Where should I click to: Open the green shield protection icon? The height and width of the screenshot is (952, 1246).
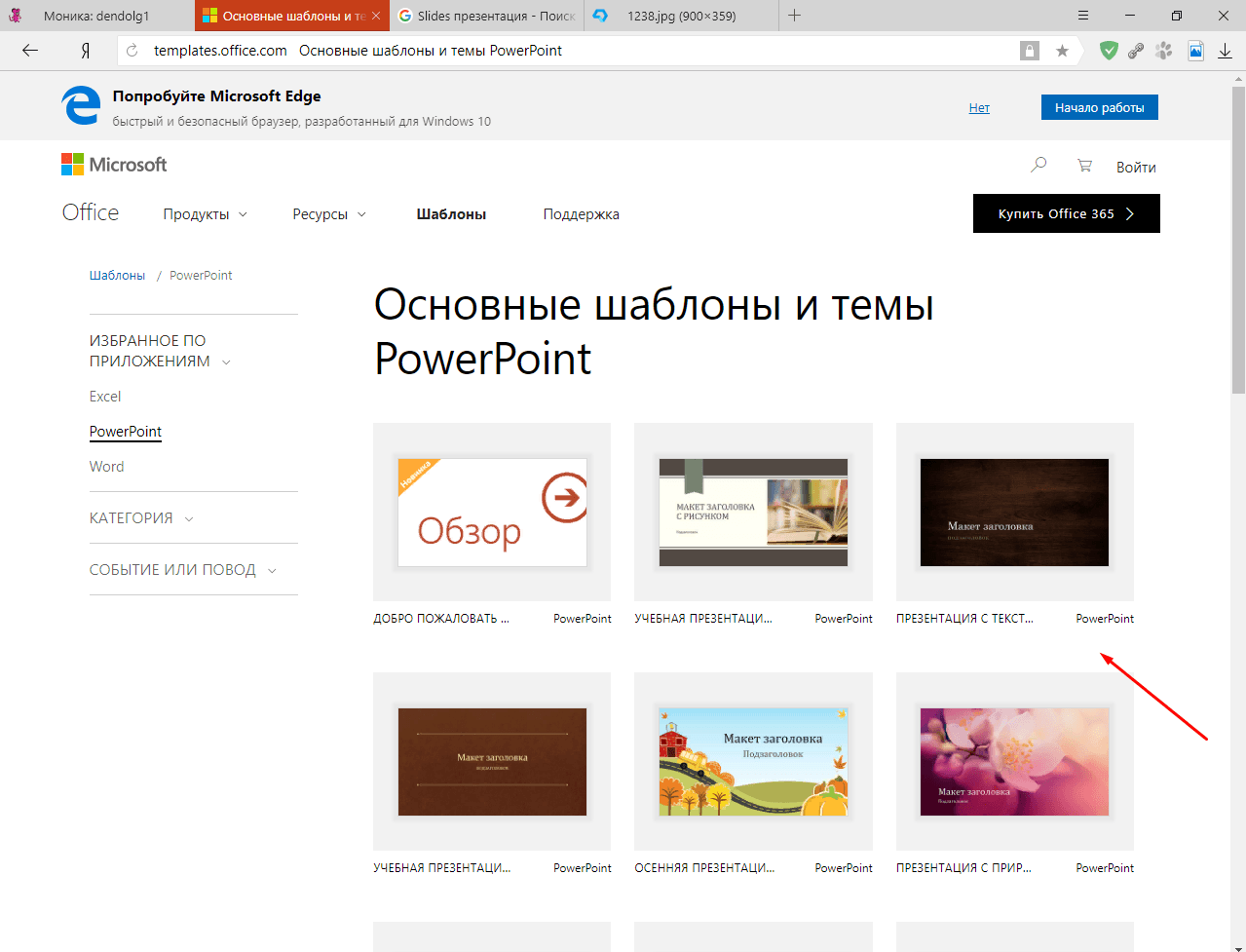pyautogui.click(x=1109, y=51)
